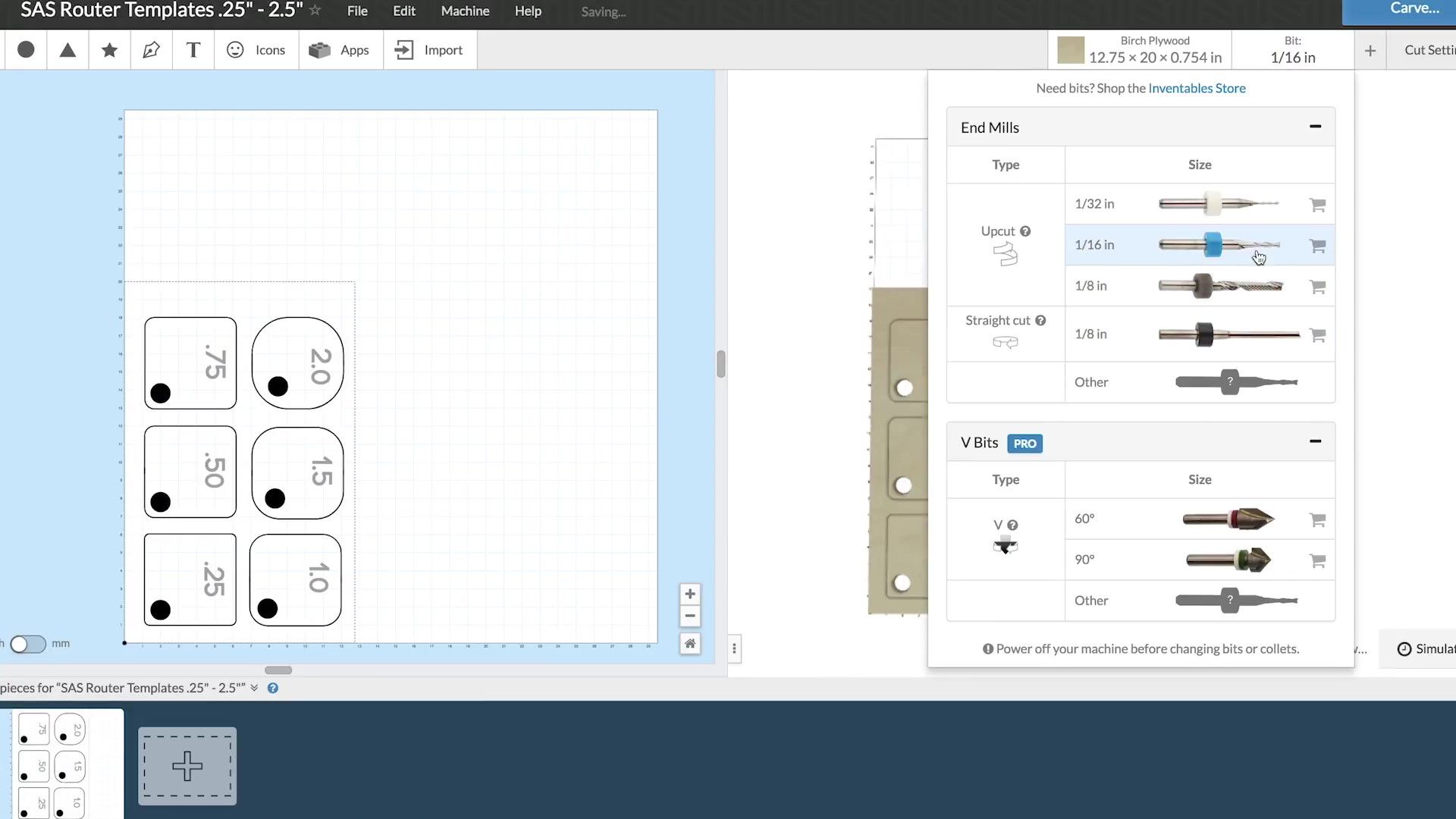1456x819 pixels.
Task: Open the Machine menu
Action: point(465,11)
